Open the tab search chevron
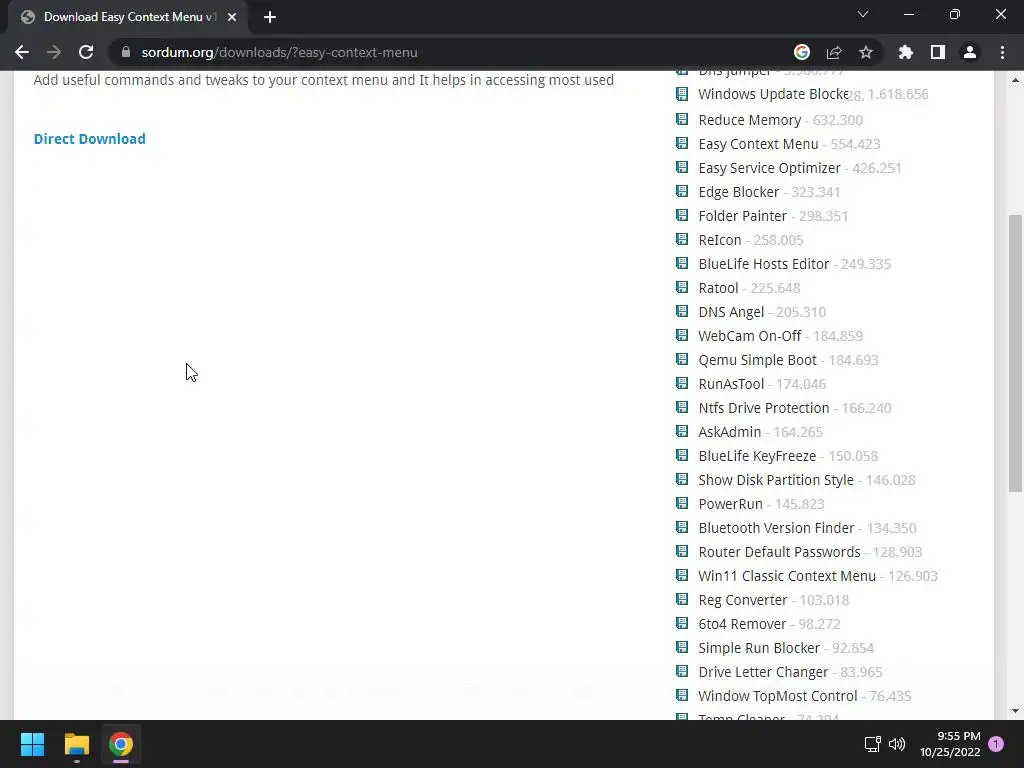Screen dimensions: 1024x768 tap(863, 14)
